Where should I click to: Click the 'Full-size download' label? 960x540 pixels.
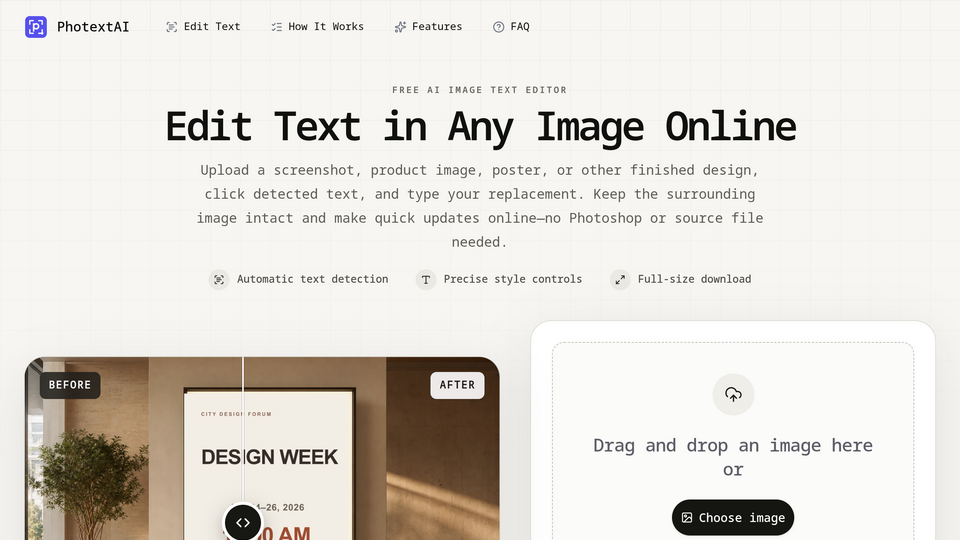(x=694, y=279)
